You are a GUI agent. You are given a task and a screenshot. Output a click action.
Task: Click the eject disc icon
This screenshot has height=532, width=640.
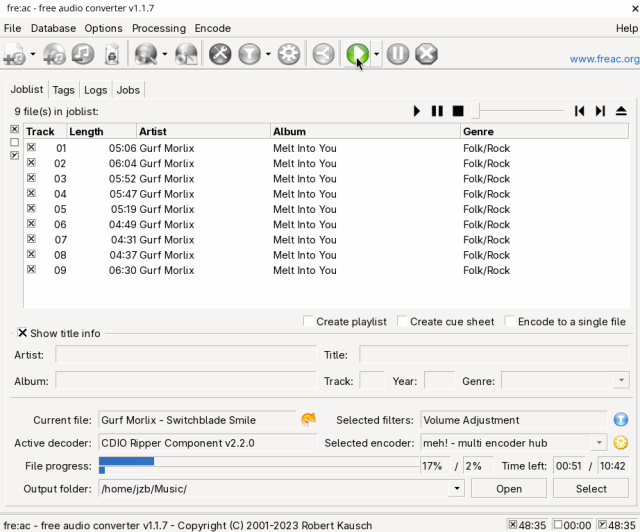[x=621, y=111]
